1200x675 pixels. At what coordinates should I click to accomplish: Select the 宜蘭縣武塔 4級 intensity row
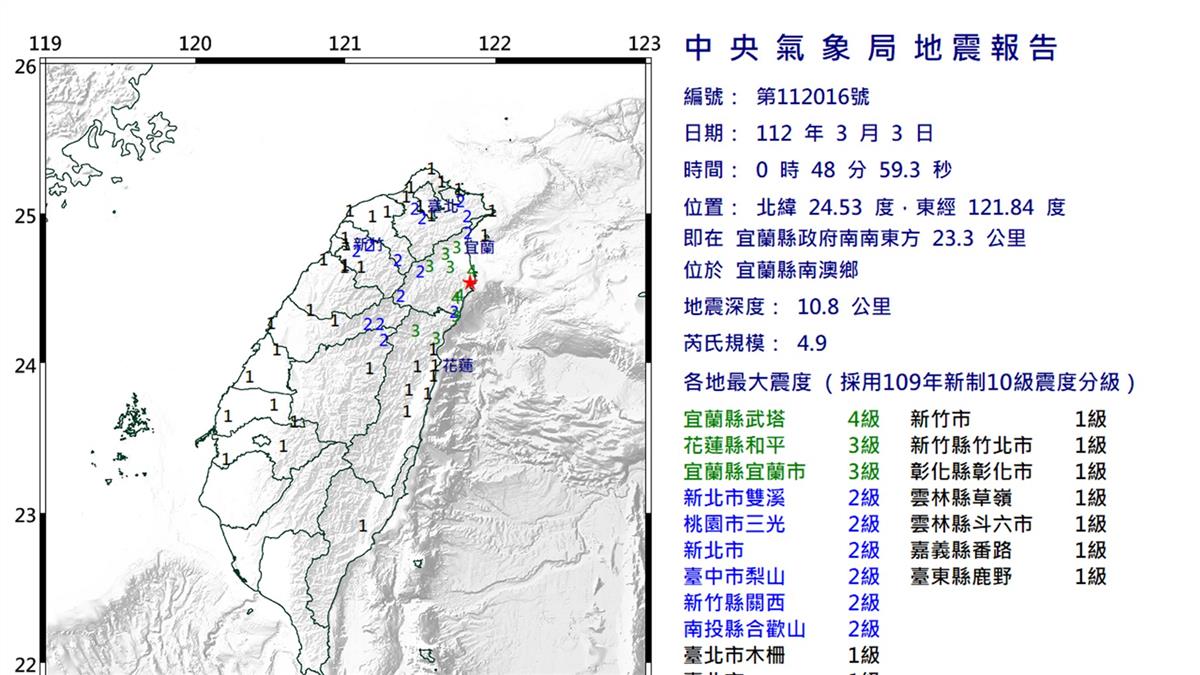pyautogui.click(x=781, y=420)
